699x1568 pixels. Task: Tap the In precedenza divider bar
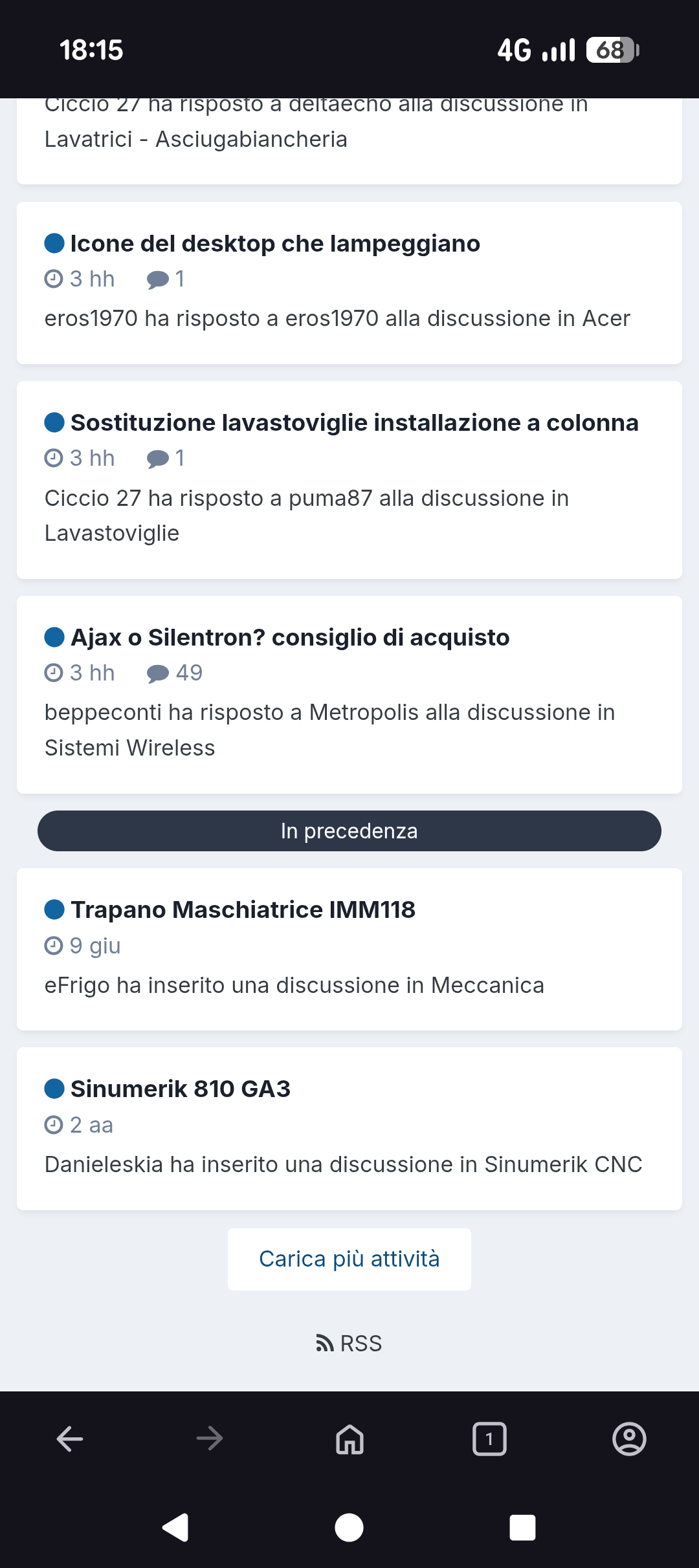point(349,831)
